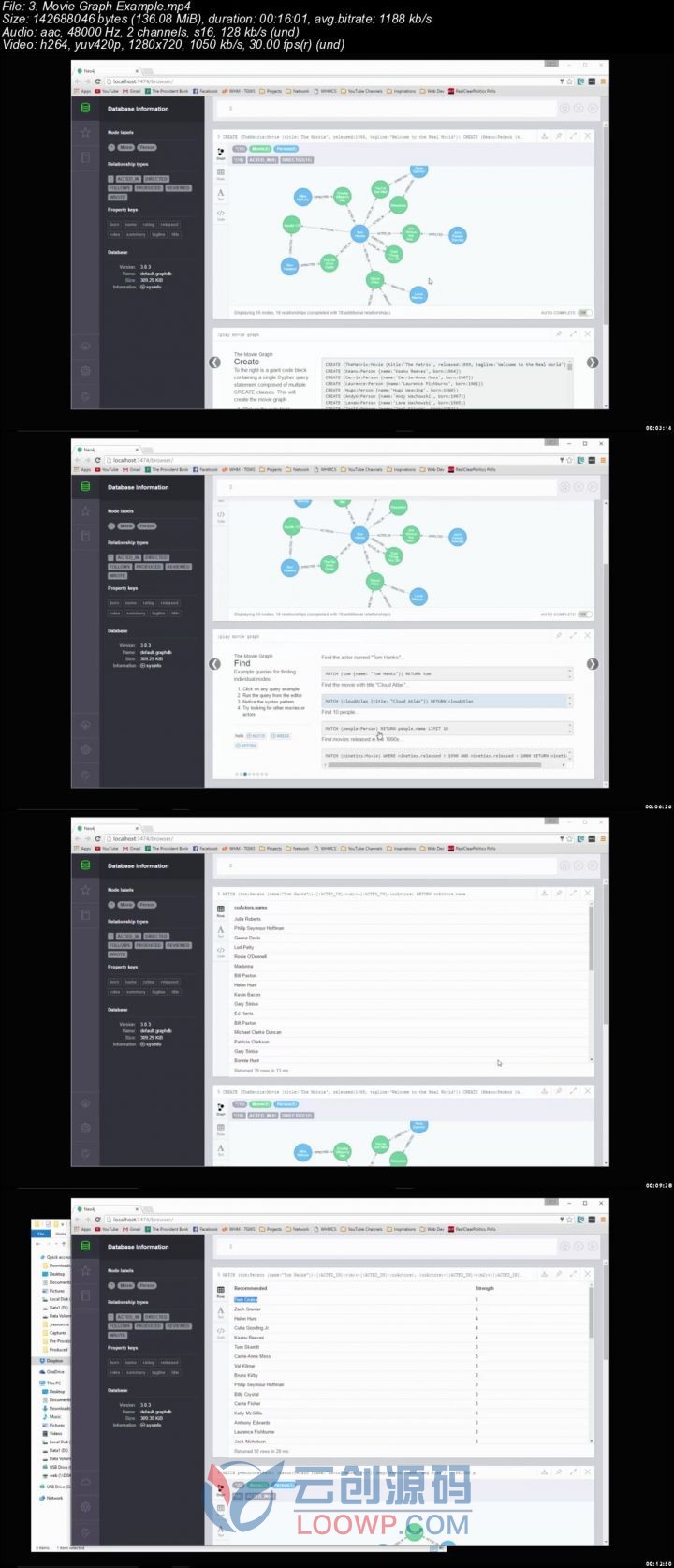Open Home tab in File Explorer window

coord(61,1235)
